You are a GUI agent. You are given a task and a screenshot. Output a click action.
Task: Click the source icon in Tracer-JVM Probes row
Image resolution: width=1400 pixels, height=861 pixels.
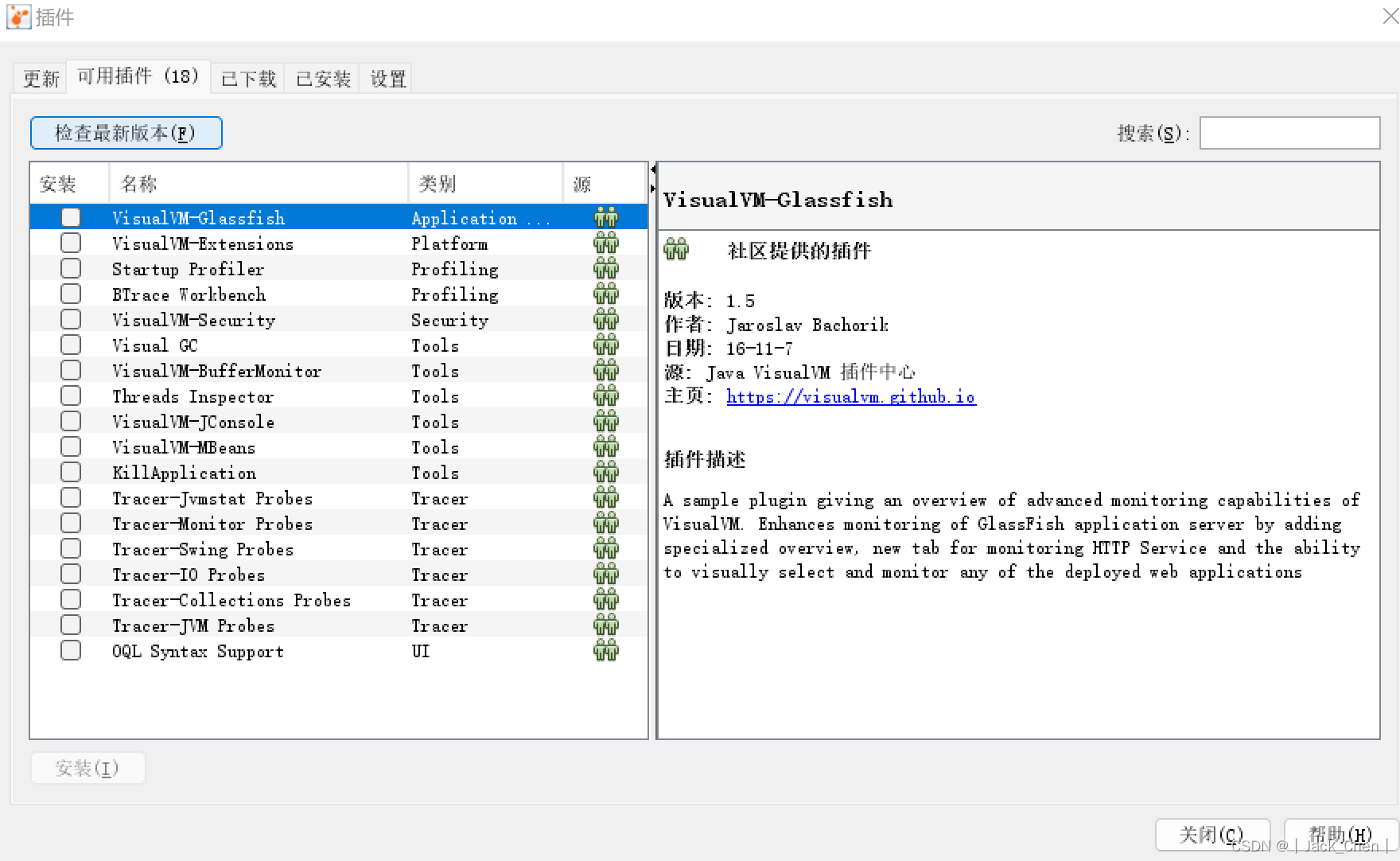(605, 625)
